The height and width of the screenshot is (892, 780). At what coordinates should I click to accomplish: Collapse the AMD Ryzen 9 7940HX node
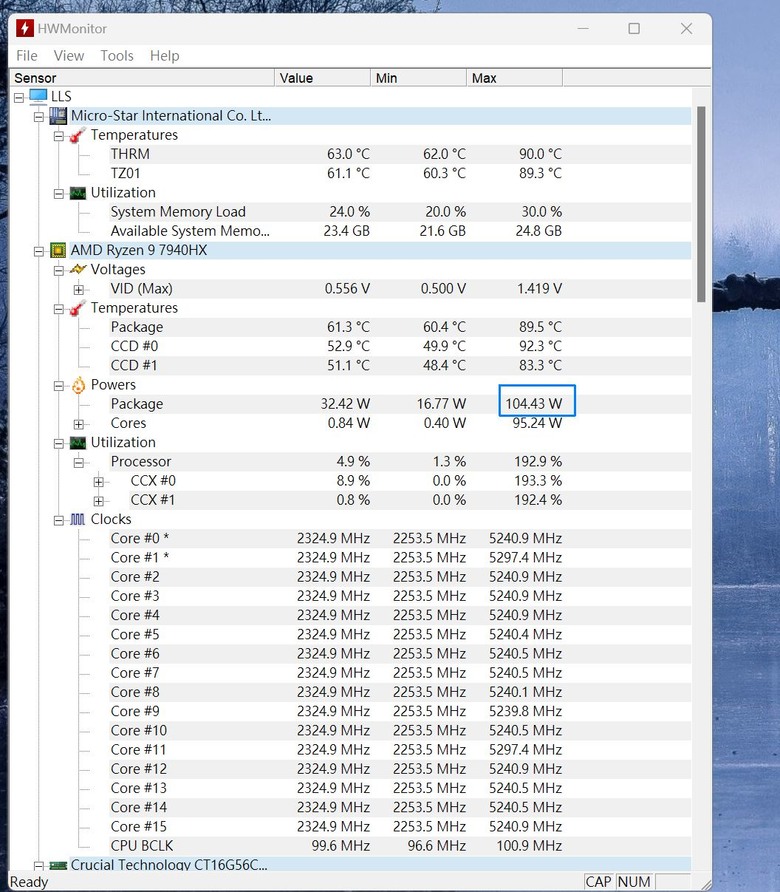pyautogui.click(x=39, y=251)
